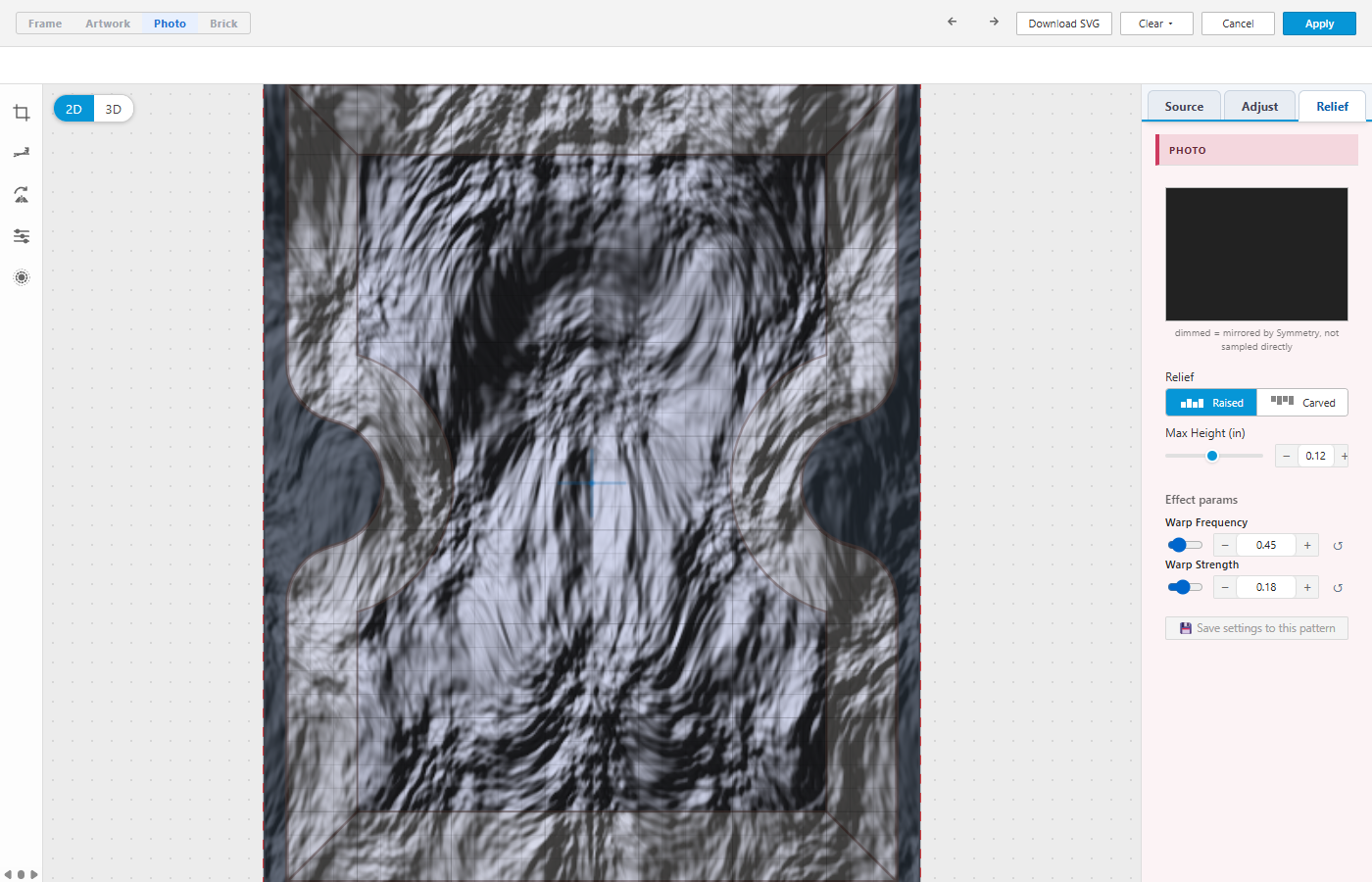Switch to the Source panel tab
This screenshot has width=1372, height=882.
point(1184,107)
